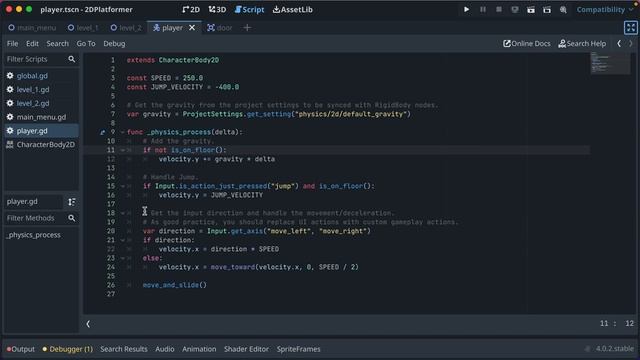Screen dimensions: 640x360
Task: Fold the else block on line 23
Action: pyautogui.click(x=122, y=258)
